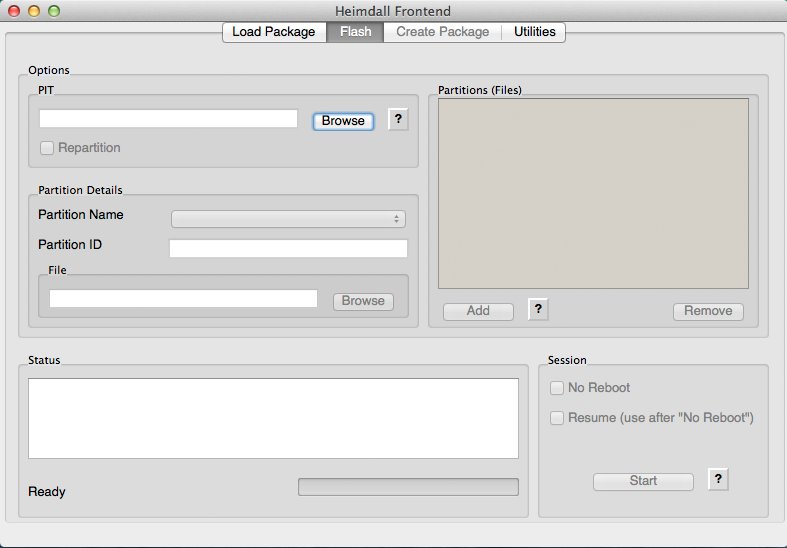The image size is (787, 548).
Task: Browse for a PIT file
Action: click(343, 121)
